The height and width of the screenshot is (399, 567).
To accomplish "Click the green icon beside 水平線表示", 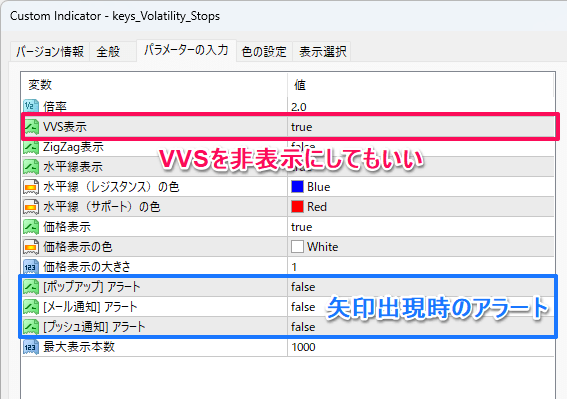I will (31, 167).
